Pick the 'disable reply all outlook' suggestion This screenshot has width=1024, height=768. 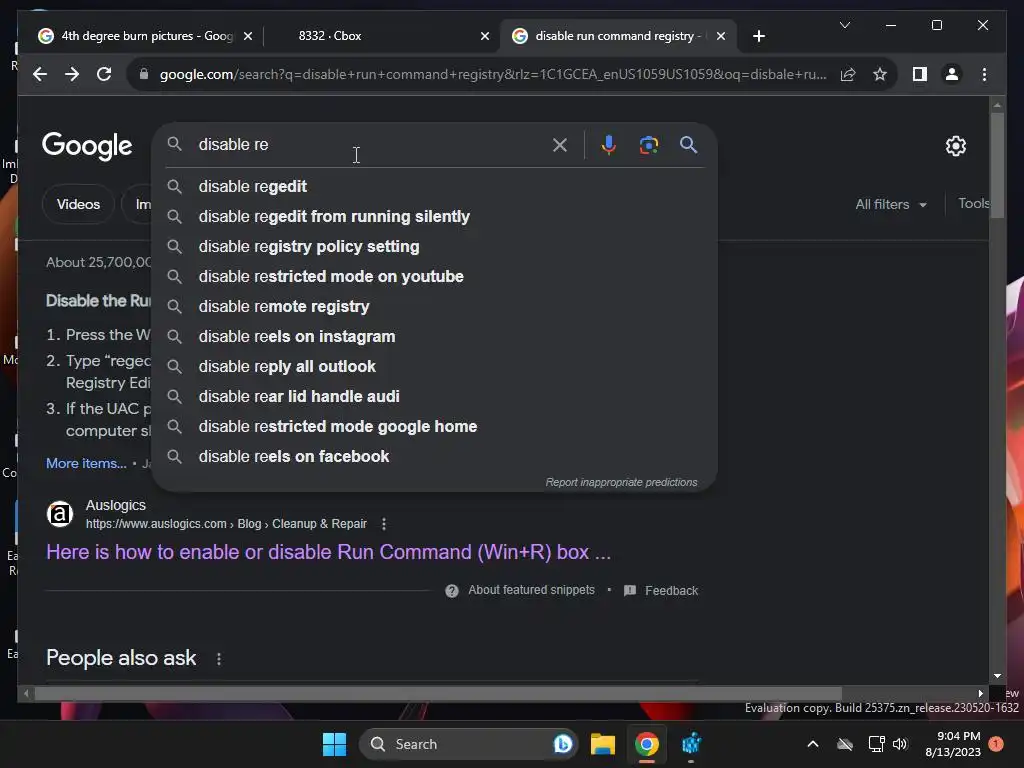tap(434, 367)
